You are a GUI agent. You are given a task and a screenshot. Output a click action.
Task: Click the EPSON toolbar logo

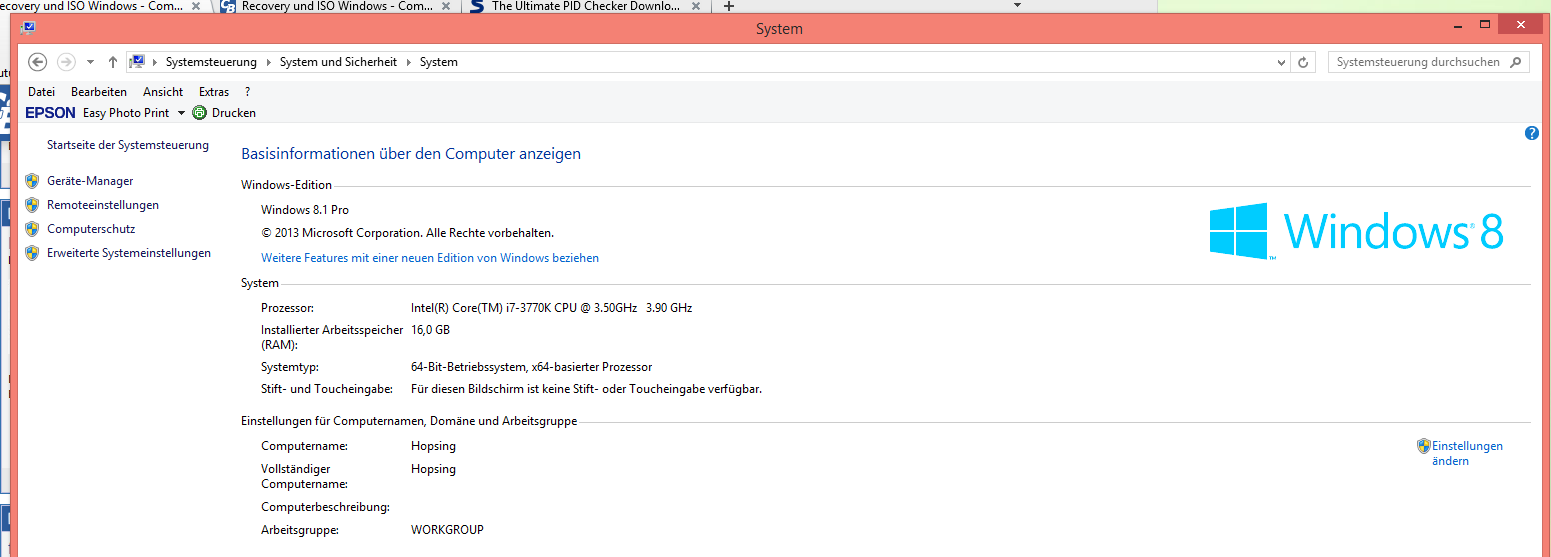51,113
